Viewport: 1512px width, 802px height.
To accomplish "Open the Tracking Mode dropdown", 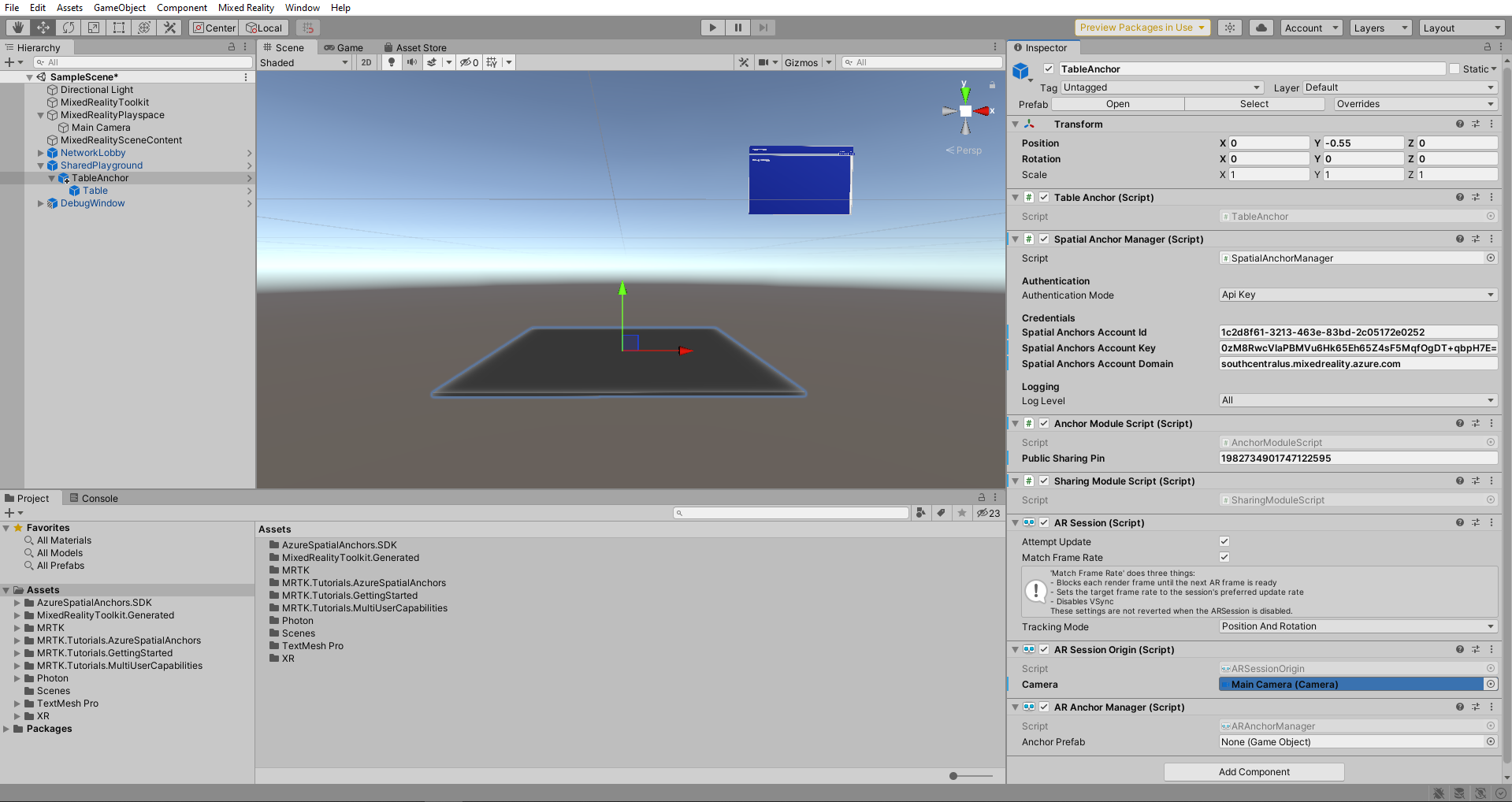I will [x=1357, y=626].
